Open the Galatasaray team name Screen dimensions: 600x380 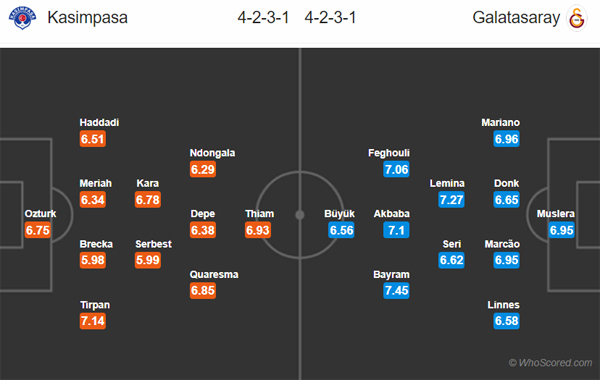pyautogui.click(x=516, y=18)
